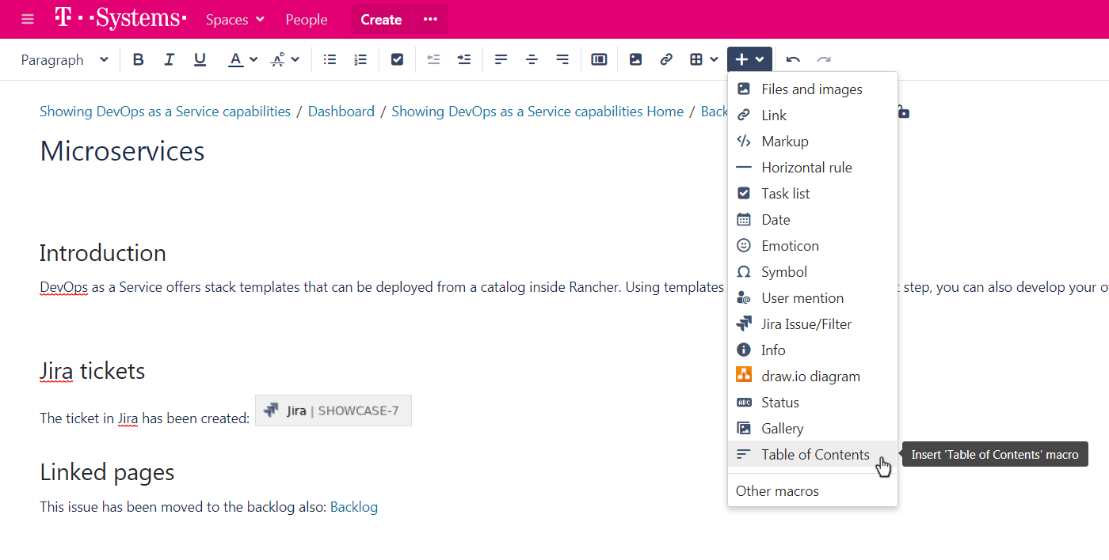The height and width of the screenshot is (560, 1109).
Task: Open the hamburger menu beside T-Systems logo
Action: tap(28, 19)
